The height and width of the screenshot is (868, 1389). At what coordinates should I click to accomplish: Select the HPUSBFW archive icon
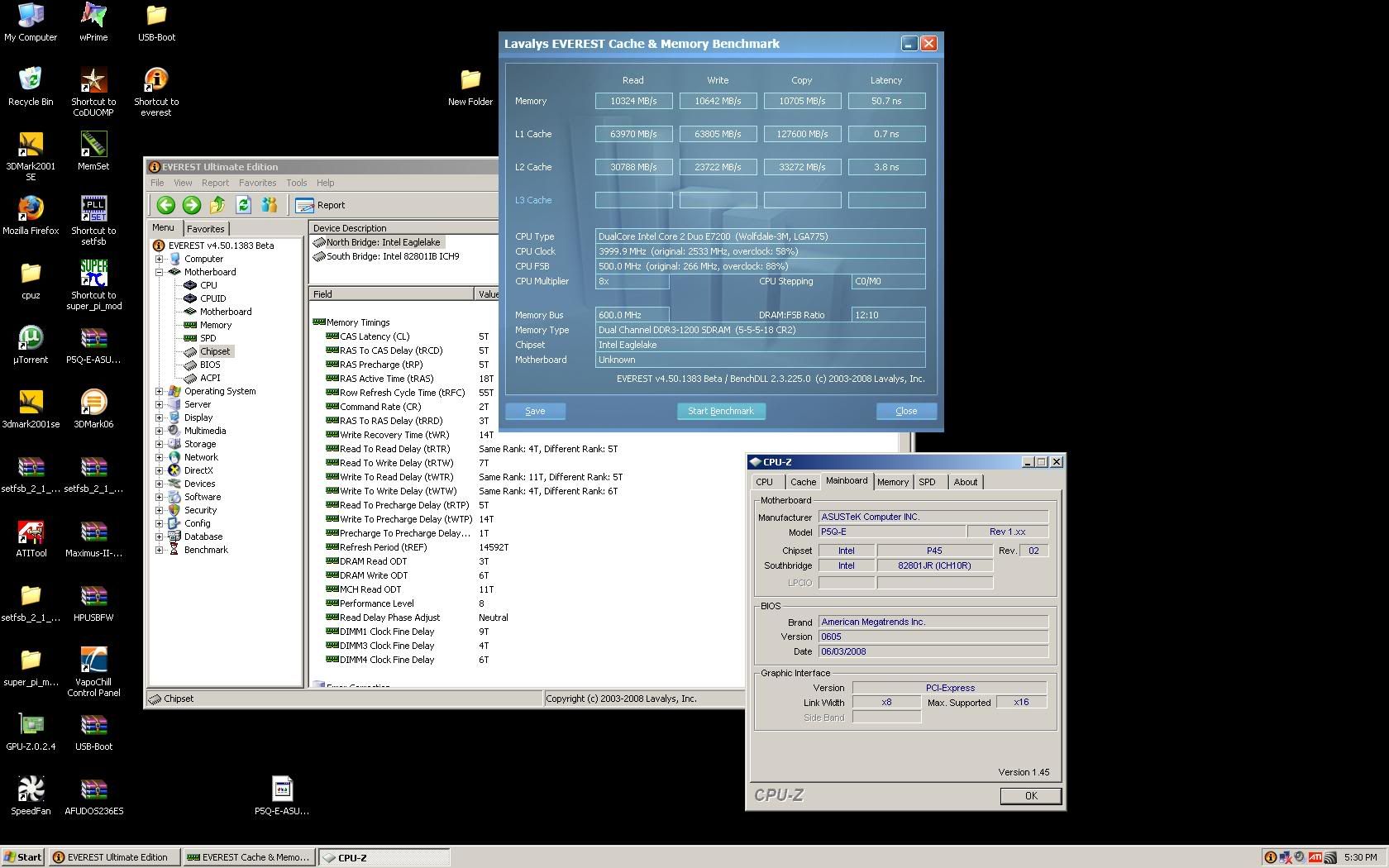click(x=93, y=603)
